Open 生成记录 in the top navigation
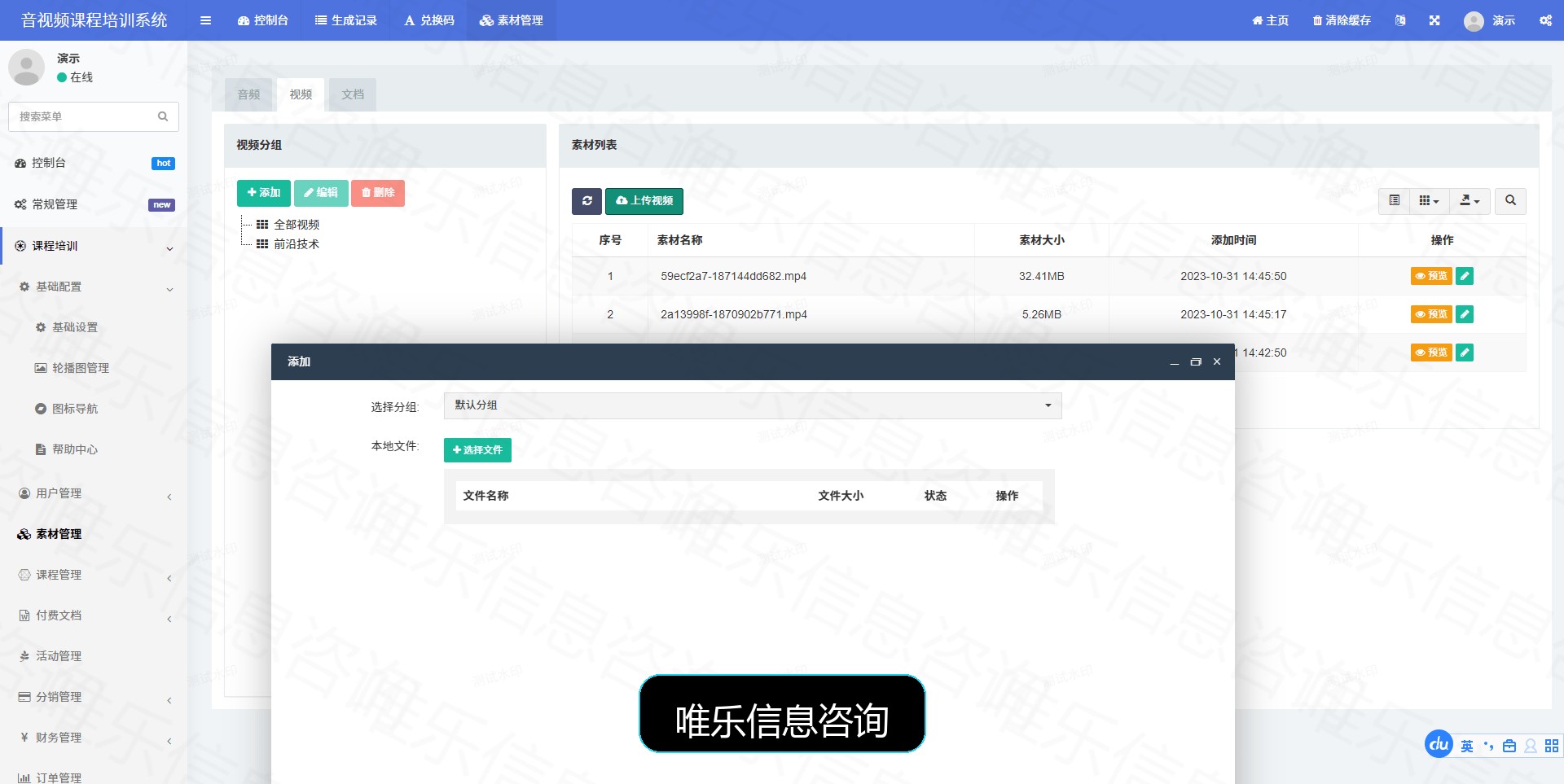The image size is (1564, 784). [x=346, y=20]
